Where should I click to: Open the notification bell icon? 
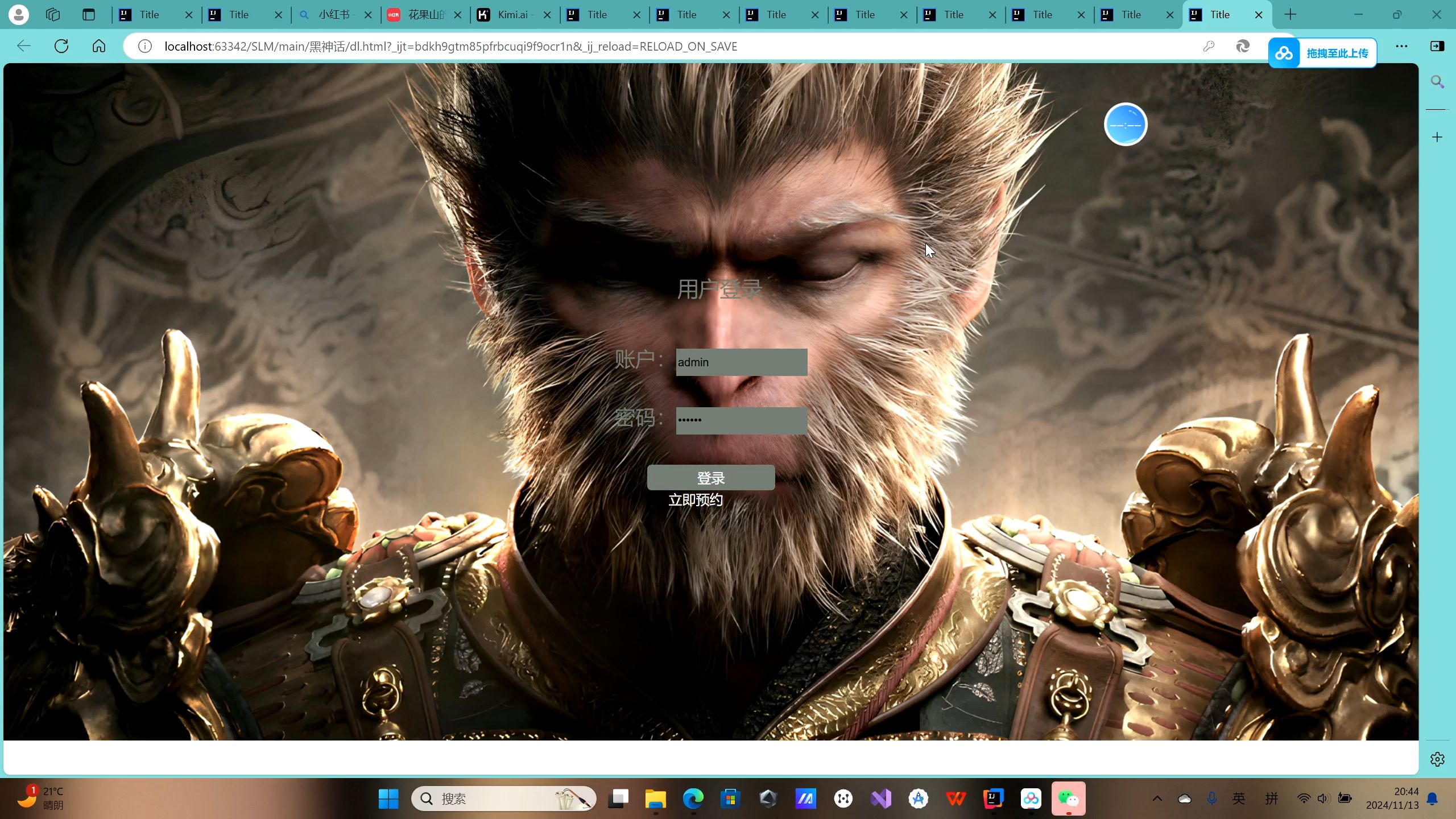pyautogui.click(x=1433, y=799)
